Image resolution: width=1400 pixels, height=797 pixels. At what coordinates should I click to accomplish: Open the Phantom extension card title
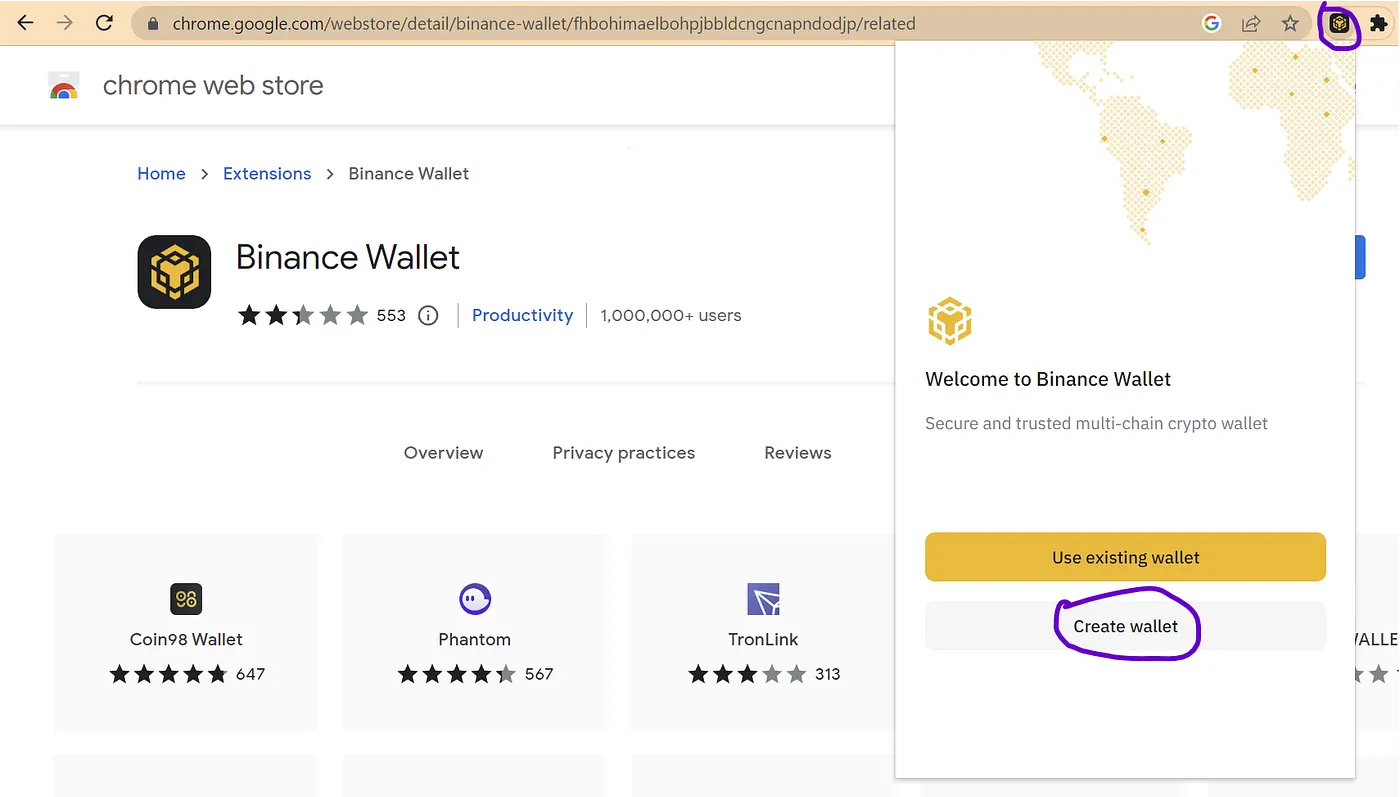(474, 640)
